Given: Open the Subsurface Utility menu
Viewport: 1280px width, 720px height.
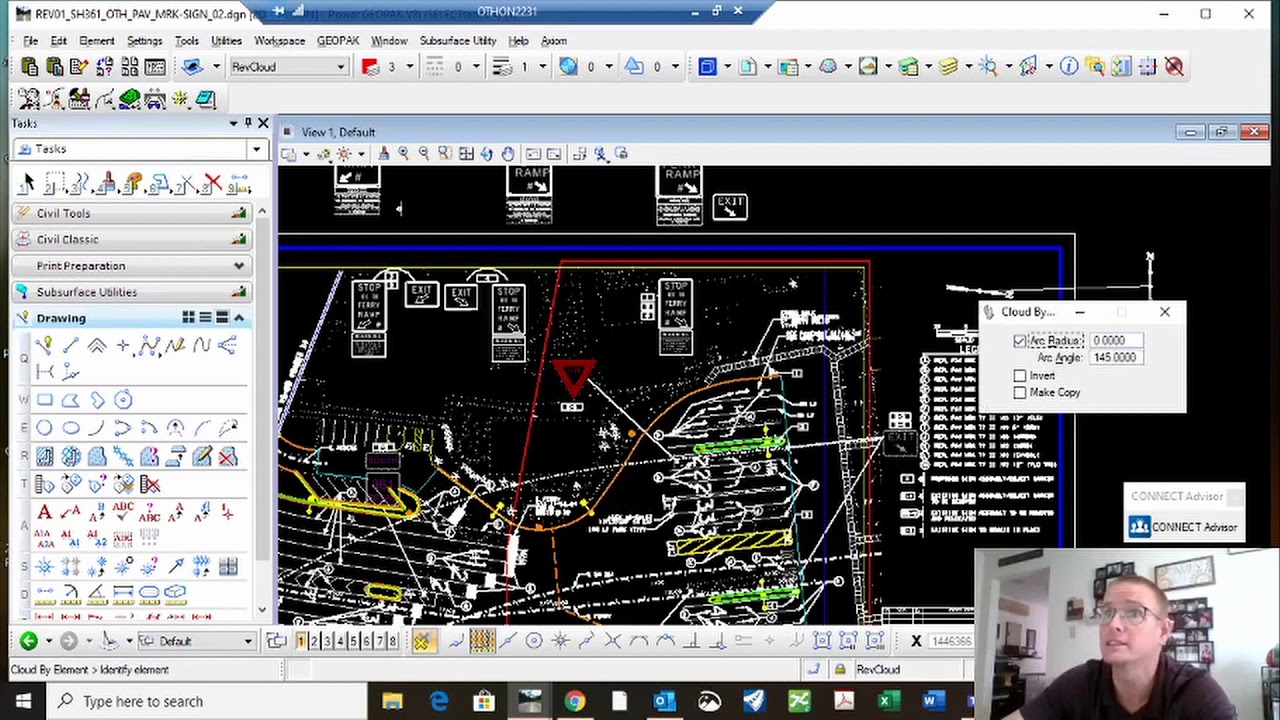Looking at the screenshot, I should pos(458,41).
